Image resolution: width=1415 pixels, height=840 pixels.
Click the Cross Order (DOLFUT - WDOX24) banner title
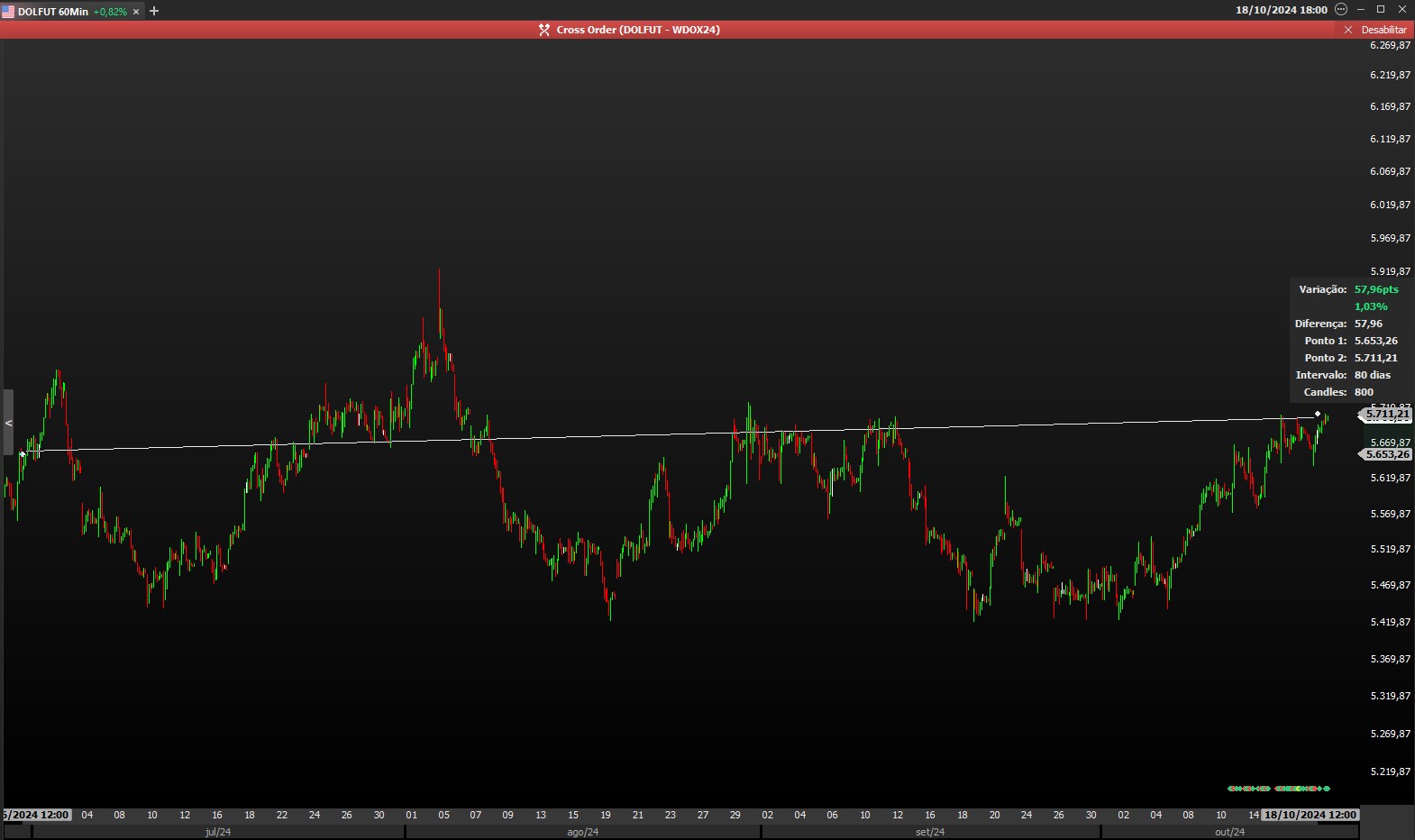click(637, 30)
